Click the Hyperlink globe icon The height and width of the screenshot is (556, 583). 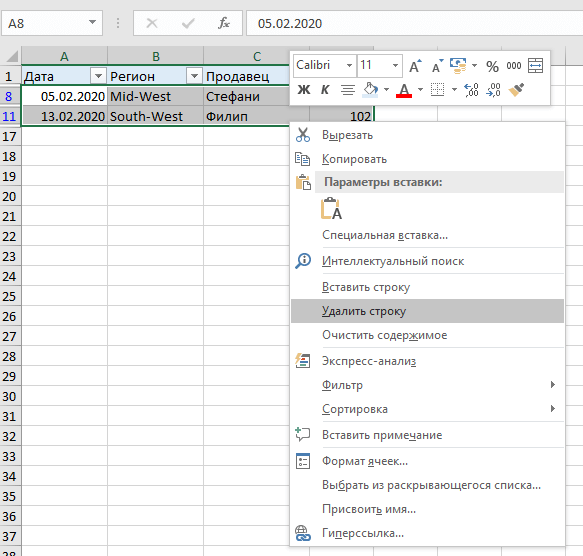[303, 533]
